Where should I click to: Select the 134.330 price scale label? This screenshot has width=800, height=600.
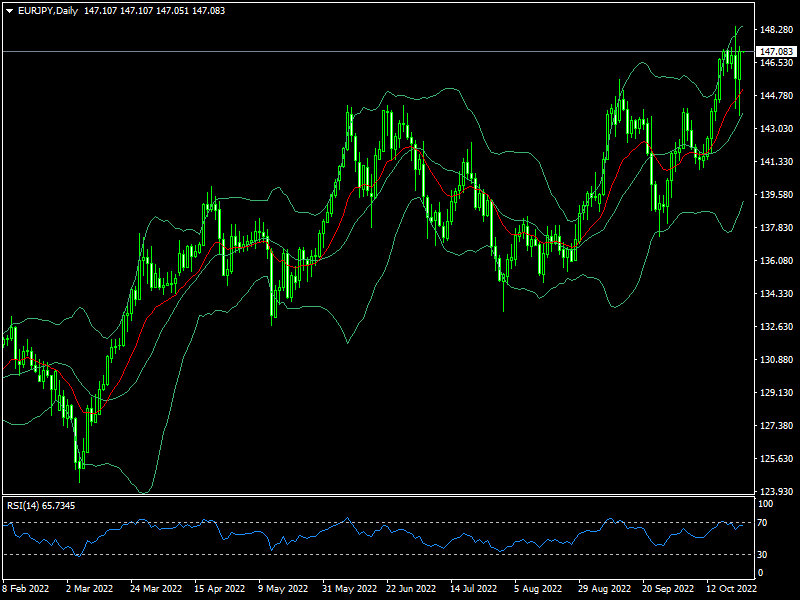point(777,293)
